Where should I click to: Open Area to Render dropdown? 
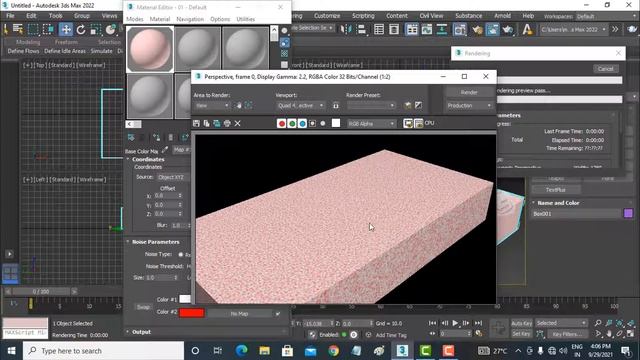[212, 106]
